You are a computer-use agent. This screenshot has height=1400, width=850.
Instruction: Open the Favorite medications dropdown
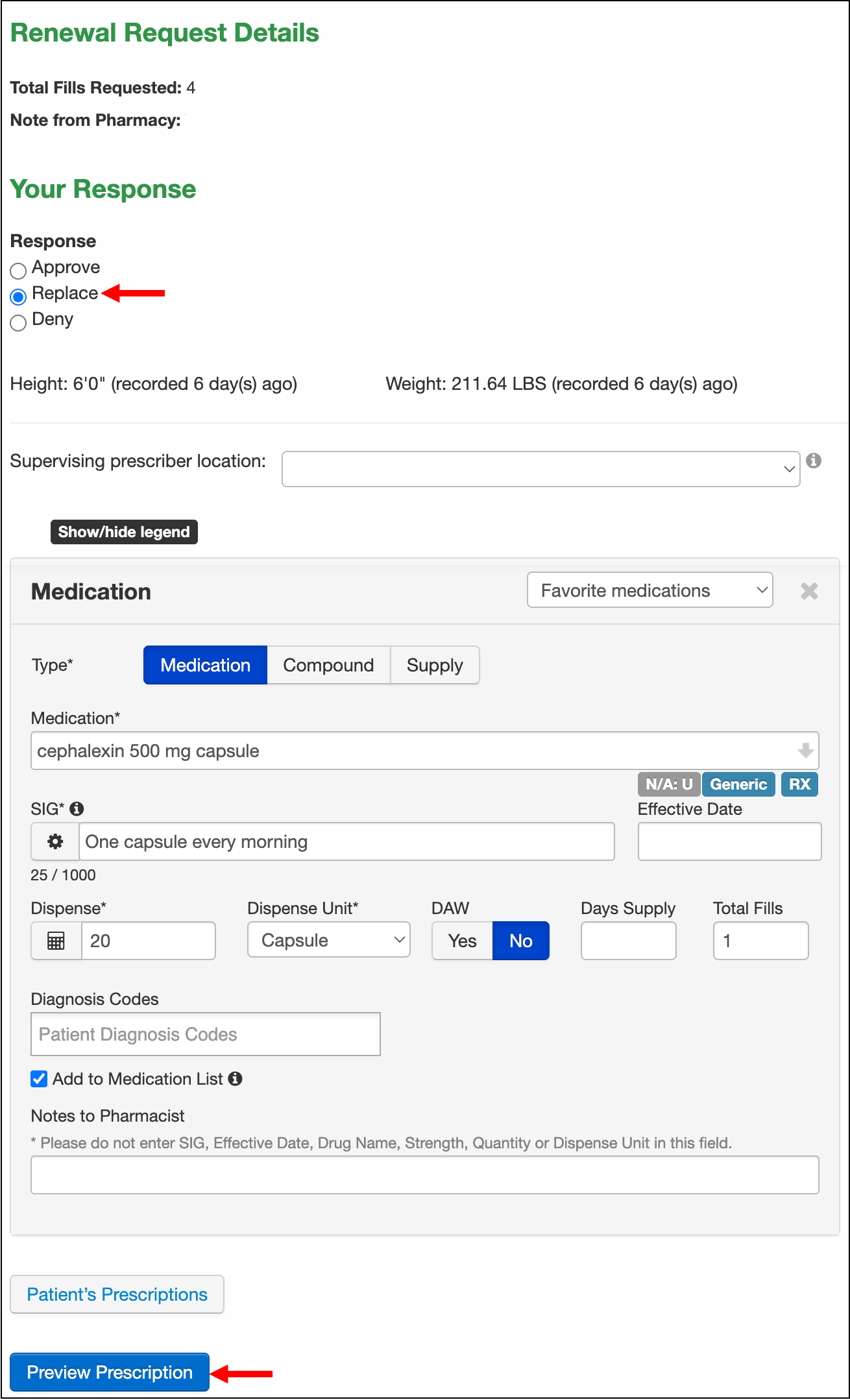[x=650, y=590]
